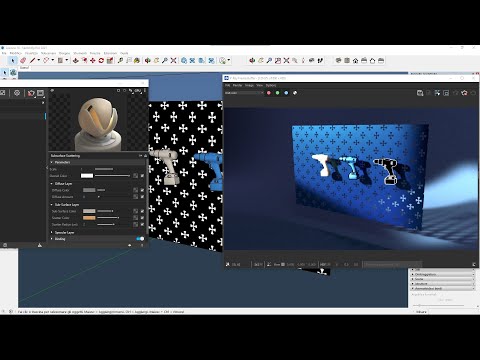
Task: Click the Position Camera tool
Action: pos(303,61)
